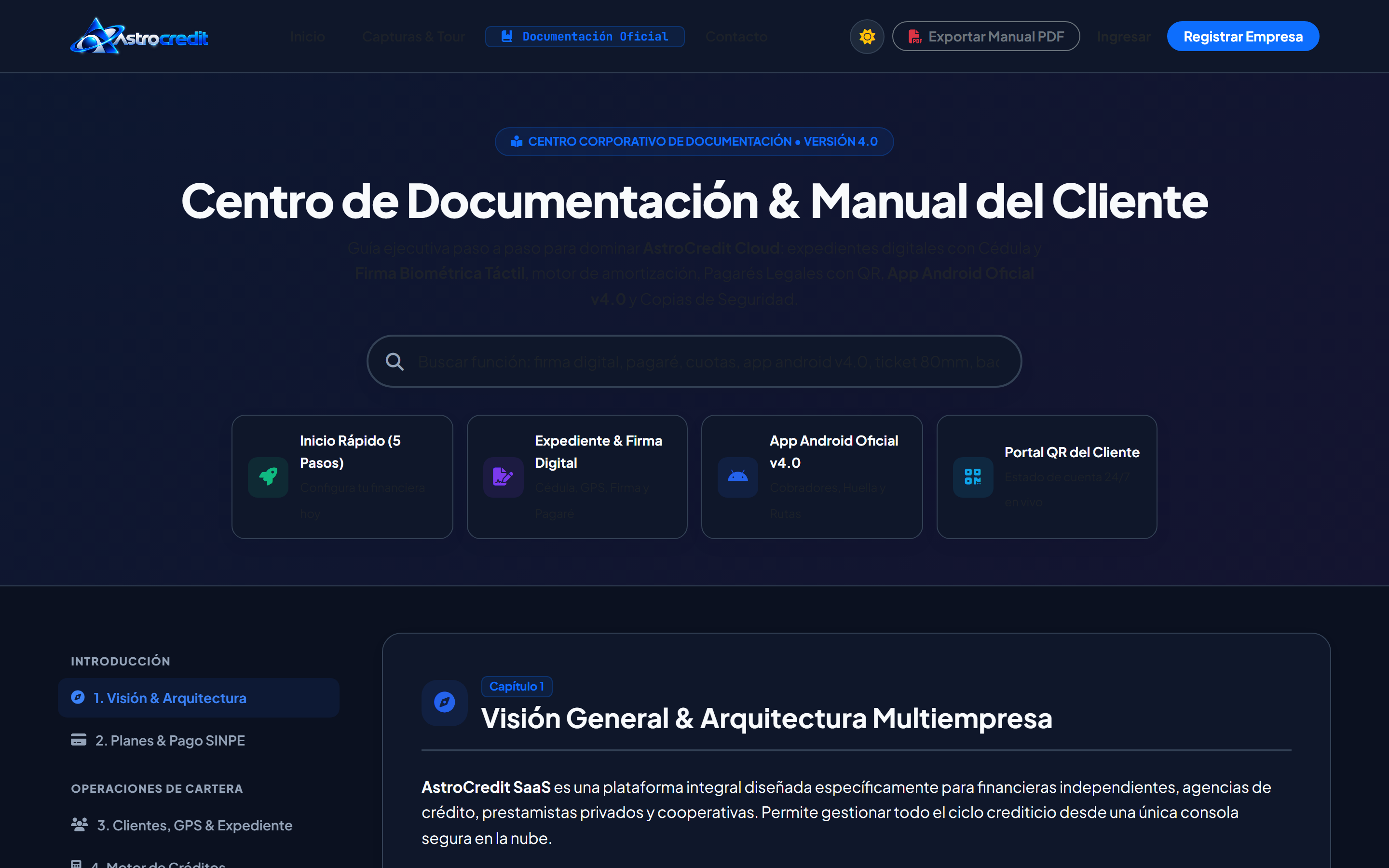Viewport: 1389px width, 868px height.
Task: Select 2. Planes & Pago SINPE in the sidebar
Action: 199,740
